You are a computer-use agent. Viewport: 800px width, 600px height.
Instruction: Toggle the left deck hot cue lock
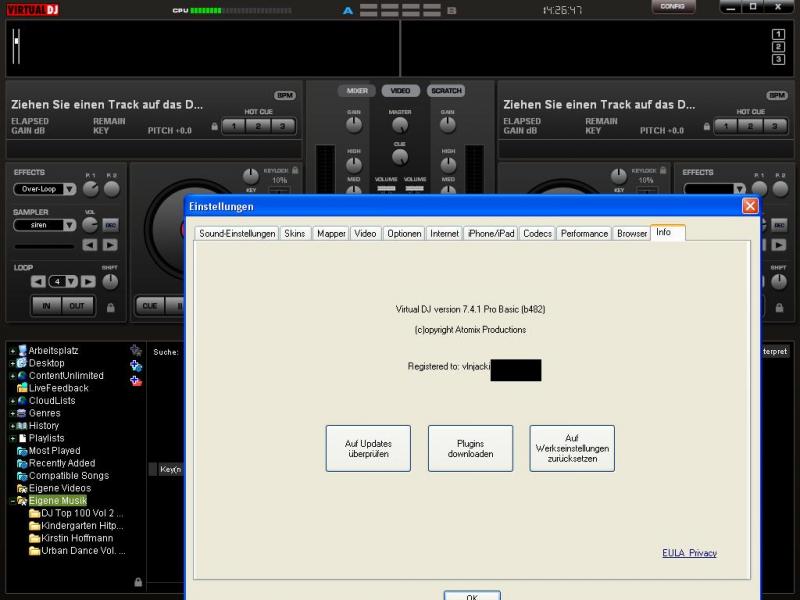(214, 127)
